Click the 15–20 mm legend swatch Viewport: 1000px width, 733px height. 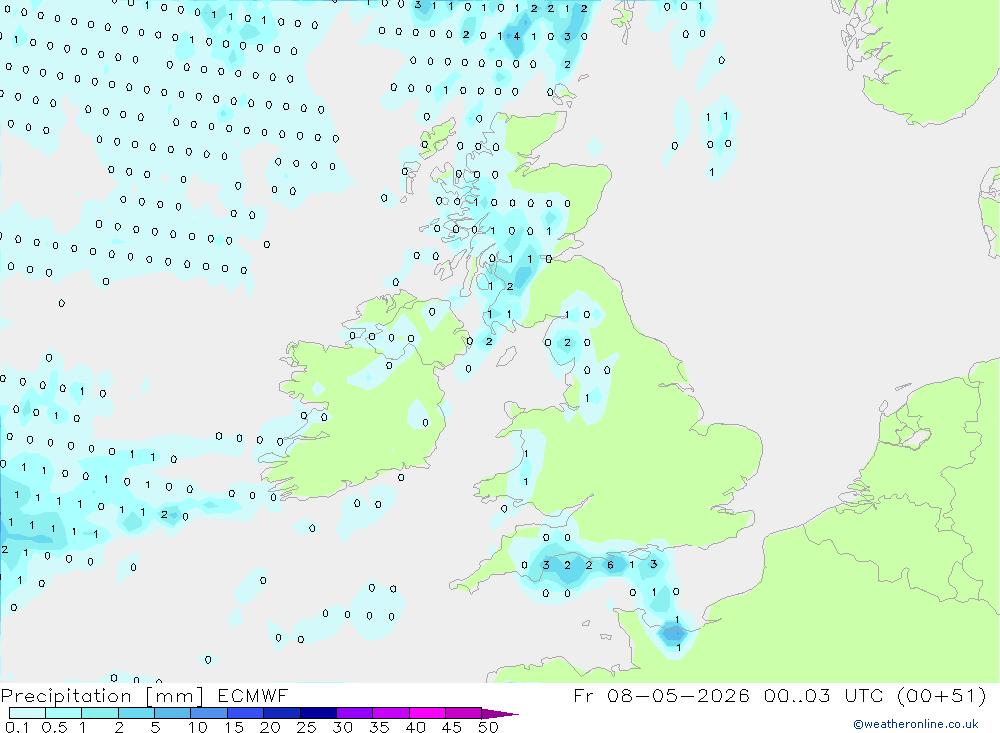[246, 713]
